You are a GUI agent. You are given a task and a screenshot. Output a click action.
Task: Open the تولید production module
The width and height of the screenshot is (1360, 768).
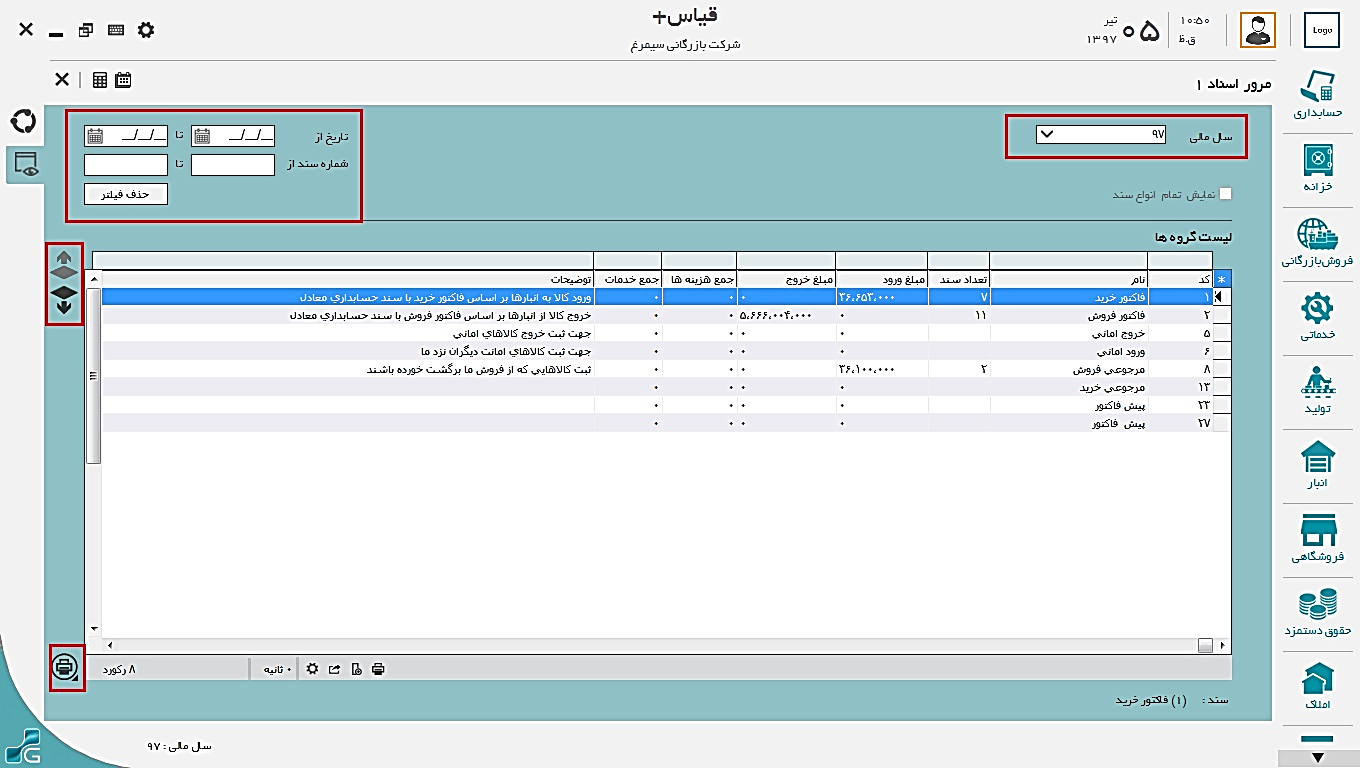(1317, 390)
